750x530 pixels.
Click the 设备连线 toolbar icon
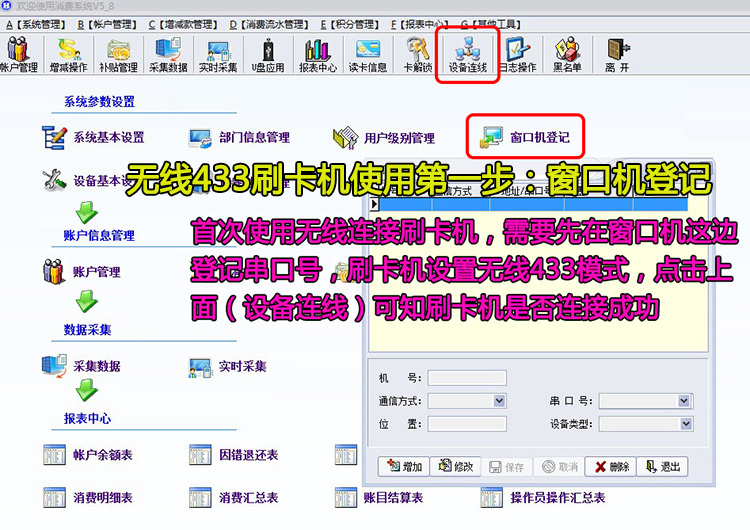click(467, 54)
